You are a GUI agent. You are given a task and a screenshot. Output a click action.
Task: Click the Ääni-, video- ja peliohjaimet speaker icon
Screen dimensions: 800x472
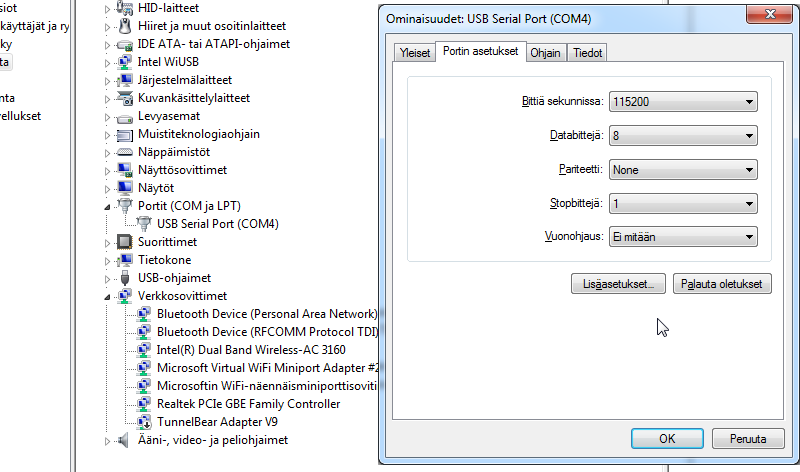[x=125, y=440]
